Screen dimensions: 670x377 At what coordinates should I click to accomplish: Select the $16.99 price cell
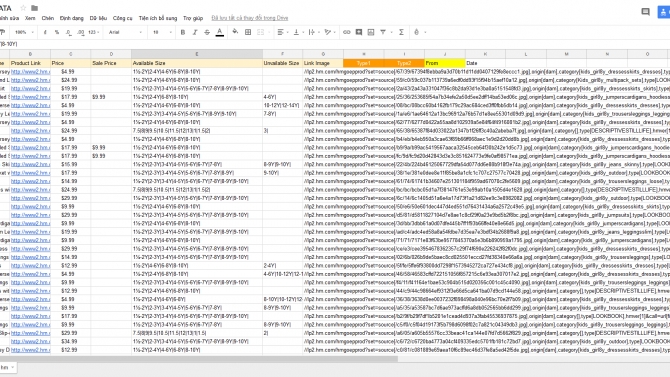[x=71, y=164]
